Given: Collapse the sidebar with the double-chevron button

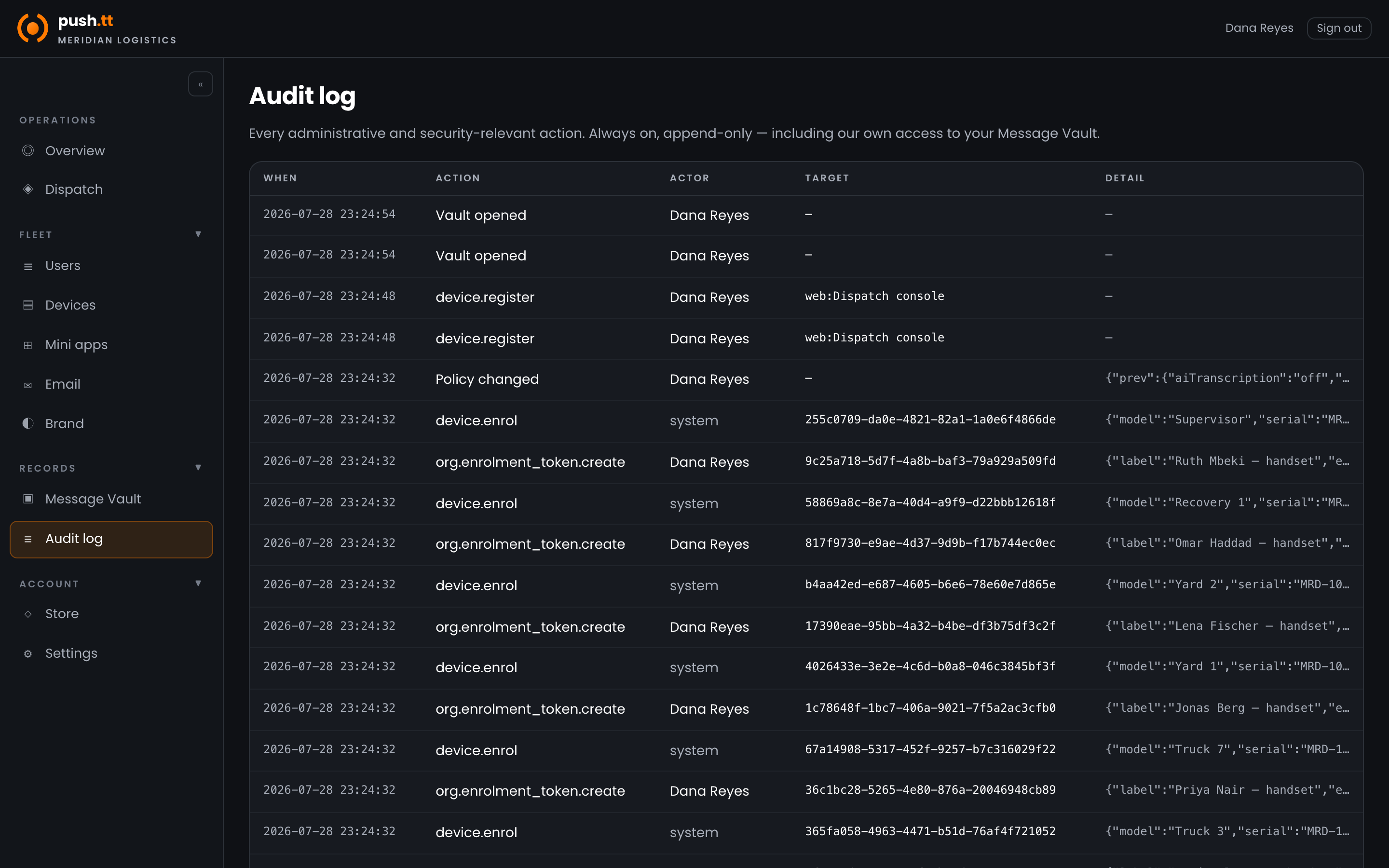Looking at the screenshot, I should (x=200, y=84).
